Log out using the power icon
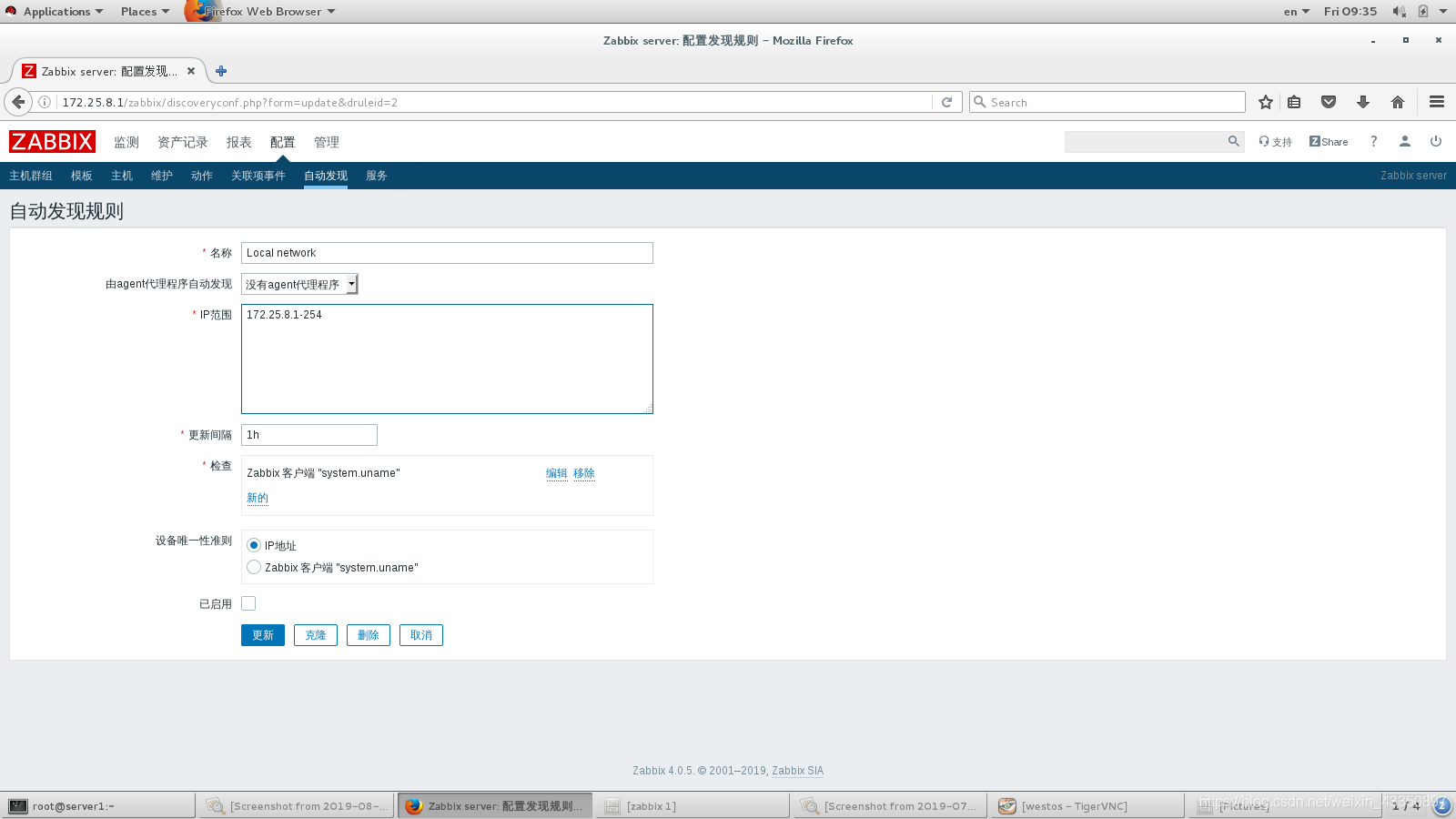The height and width of the screenshot is (819, 1456). (1436, 141)
